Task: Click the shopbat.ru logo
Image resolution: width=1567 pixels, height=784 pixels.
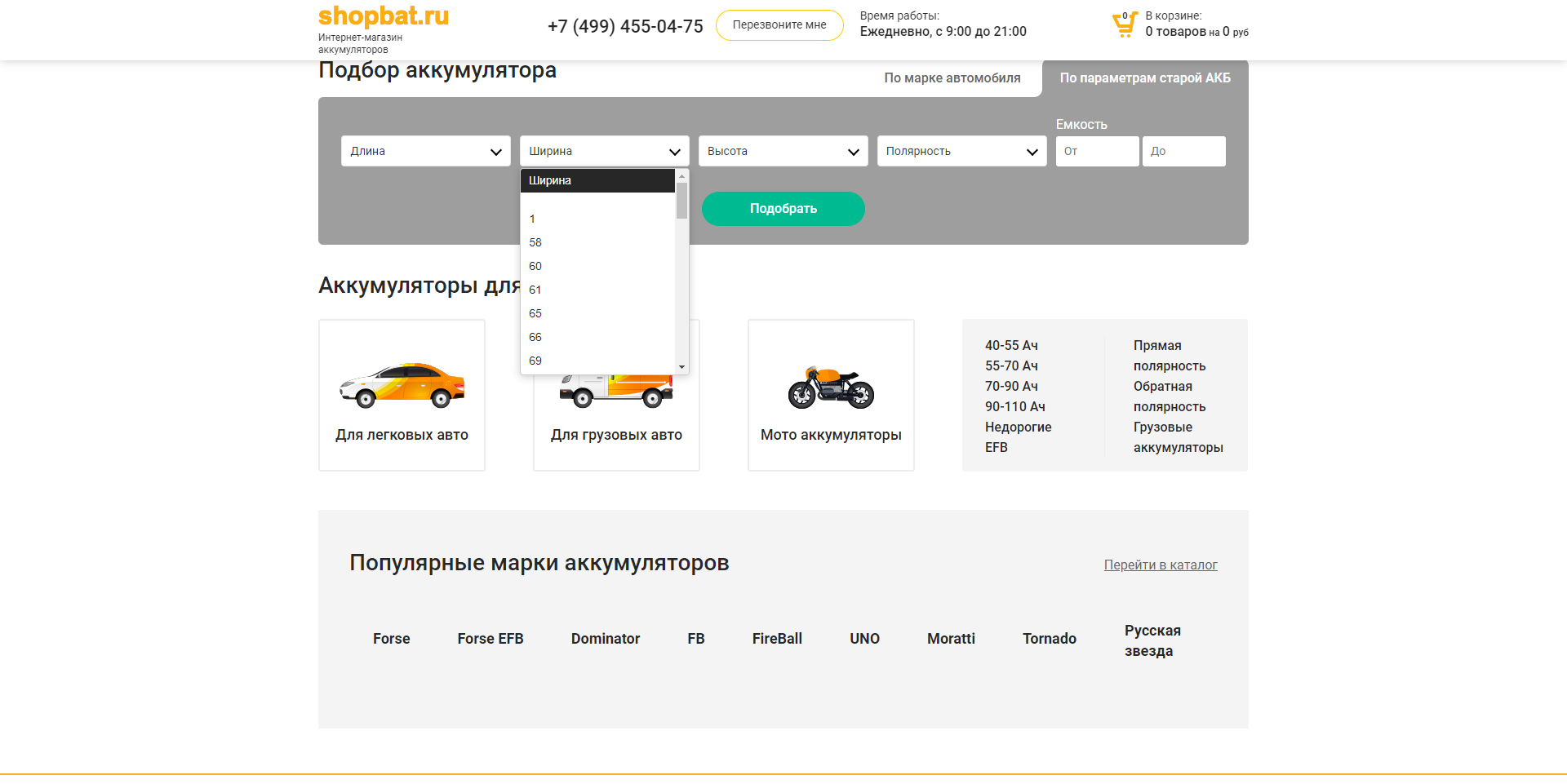Action: tap(383, 16)
